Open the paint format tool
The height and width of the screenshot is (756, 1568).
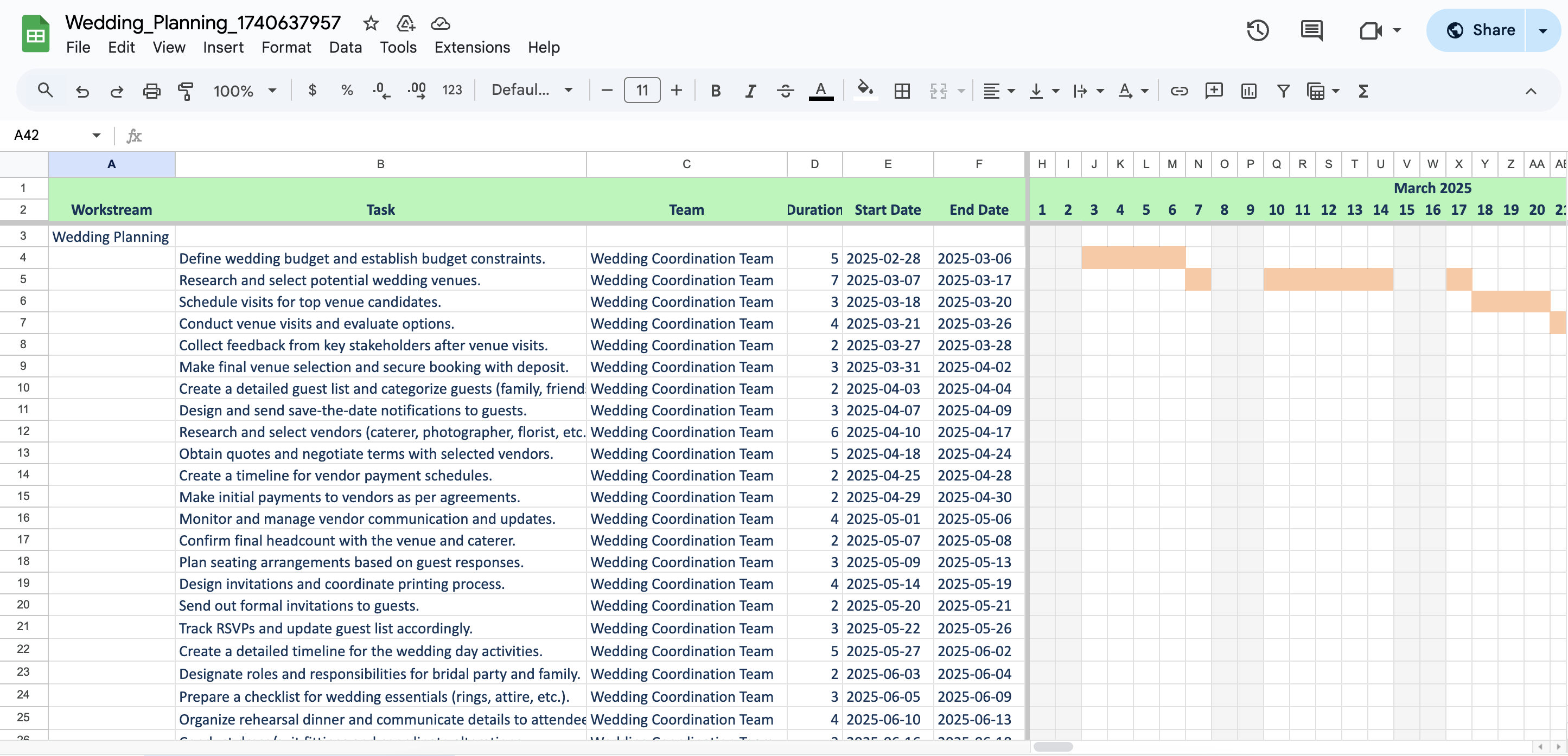pos(186,91)
